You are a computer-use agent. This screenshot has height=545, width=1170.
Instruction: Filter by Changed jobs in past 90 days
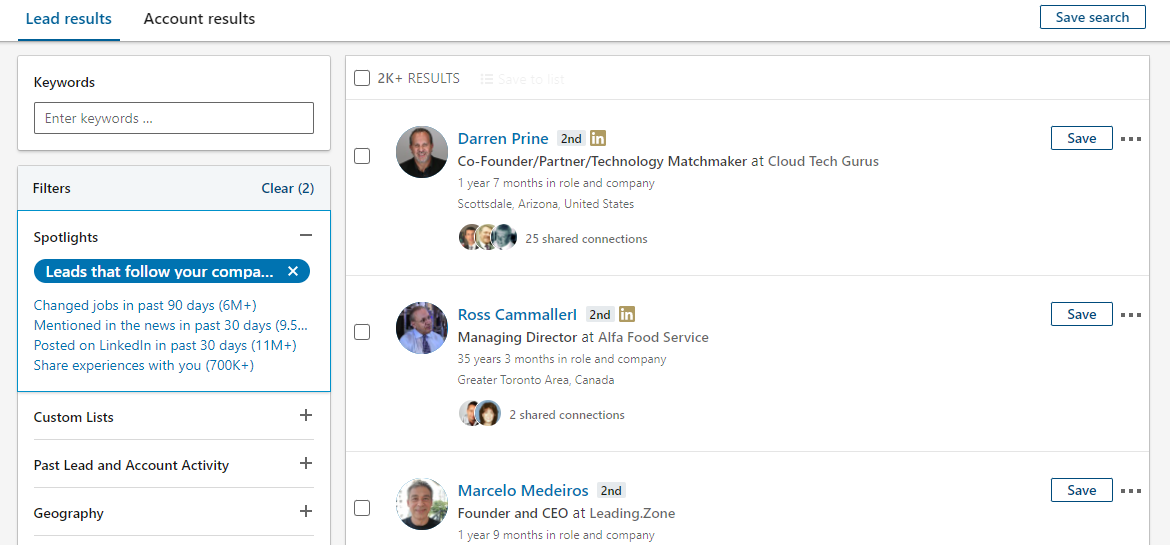coord(146,305)
